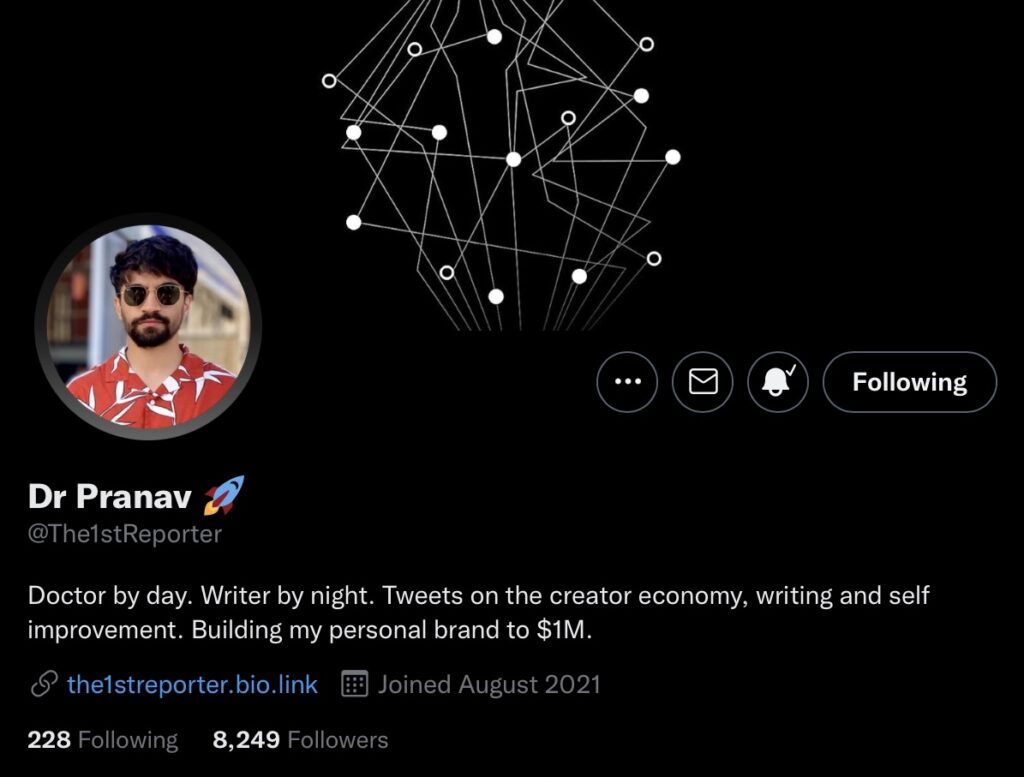Toggle tweet notifications bell for Dr Pranav
This screenshot has height=777, width=1024.
click(778, 382)
